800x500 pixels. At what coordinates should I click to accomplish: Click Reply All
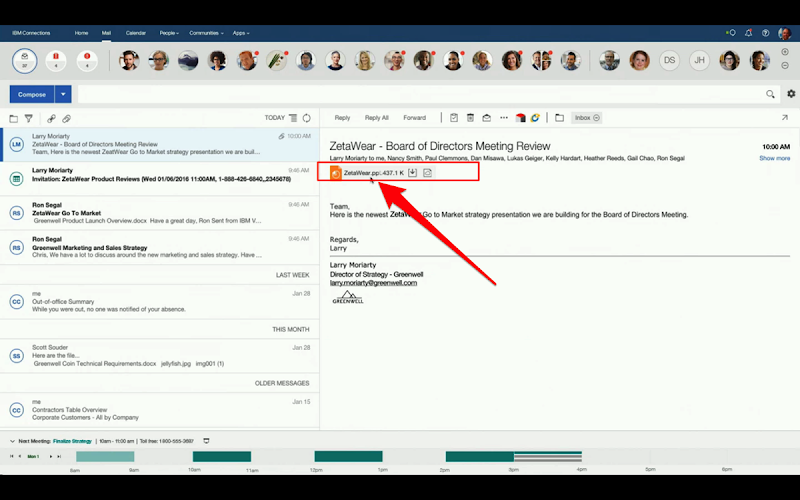click(377, 118)
